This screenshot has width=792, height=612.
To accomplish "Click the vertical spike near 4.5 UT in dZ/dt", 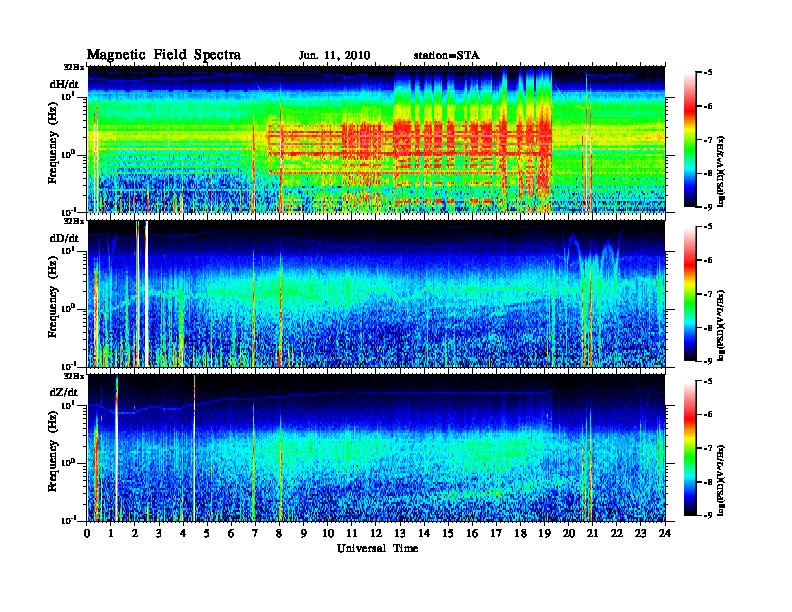I will pyautogui.click(x=194, y=448).
